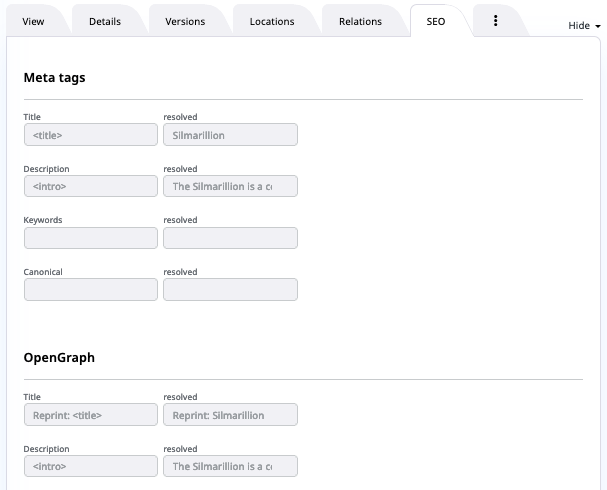Click resolved OpenGraph description field
Screen dimensions: 607x490
pos(230,466)
